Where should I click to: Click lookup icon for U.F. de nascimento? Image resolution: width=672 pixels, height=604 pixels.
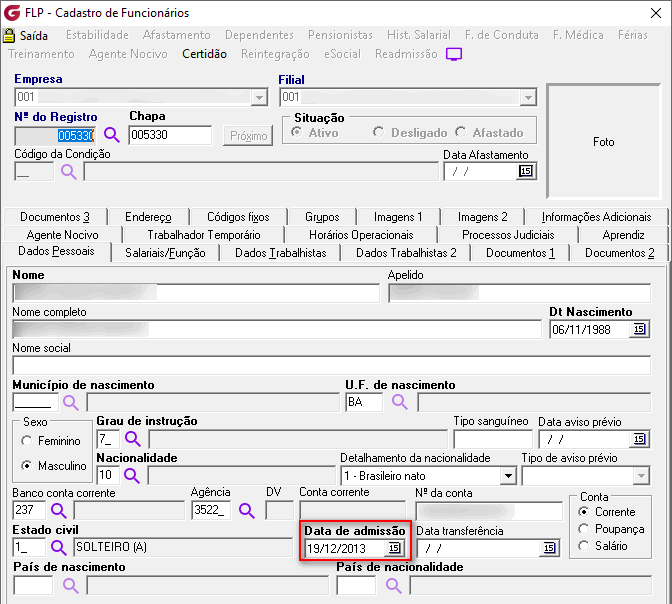point(400,402)
